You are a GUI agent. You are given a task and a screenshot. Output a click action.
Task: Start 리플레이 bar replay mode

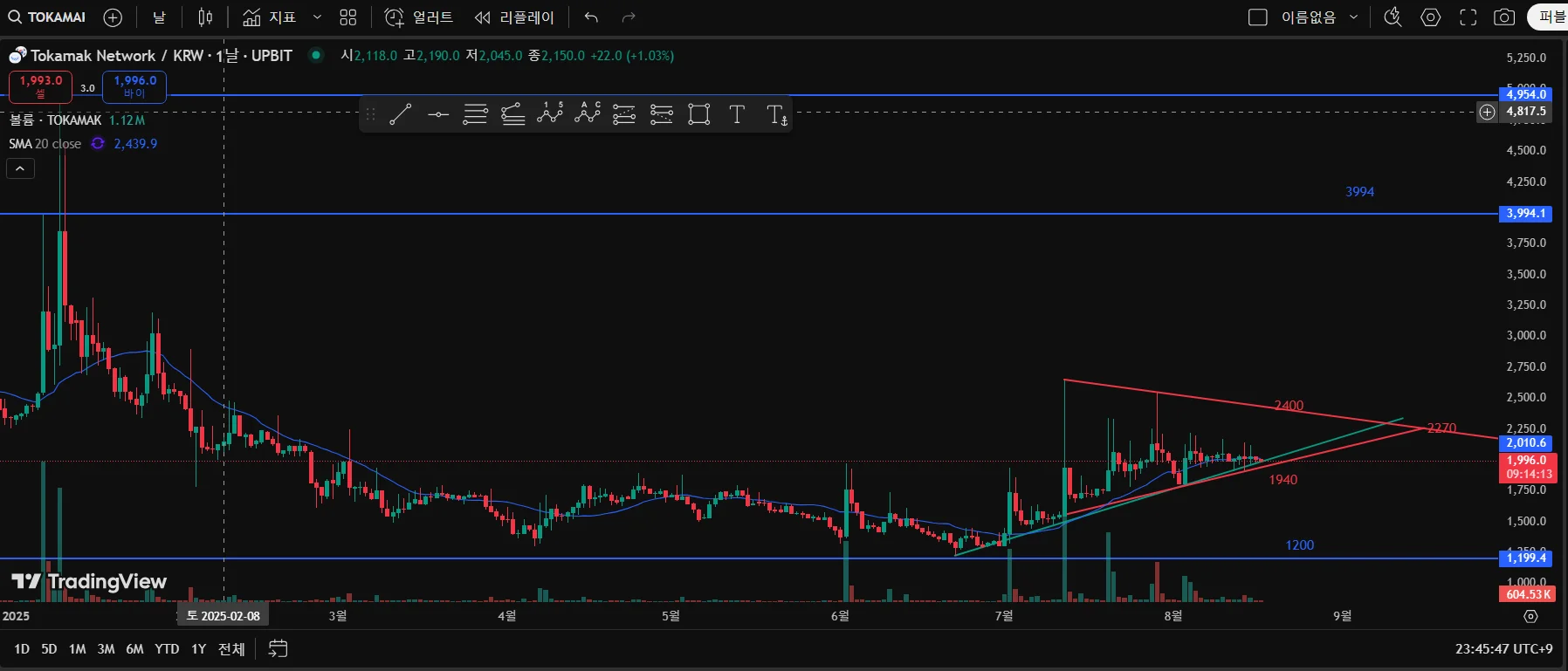[x=514, y=17]
